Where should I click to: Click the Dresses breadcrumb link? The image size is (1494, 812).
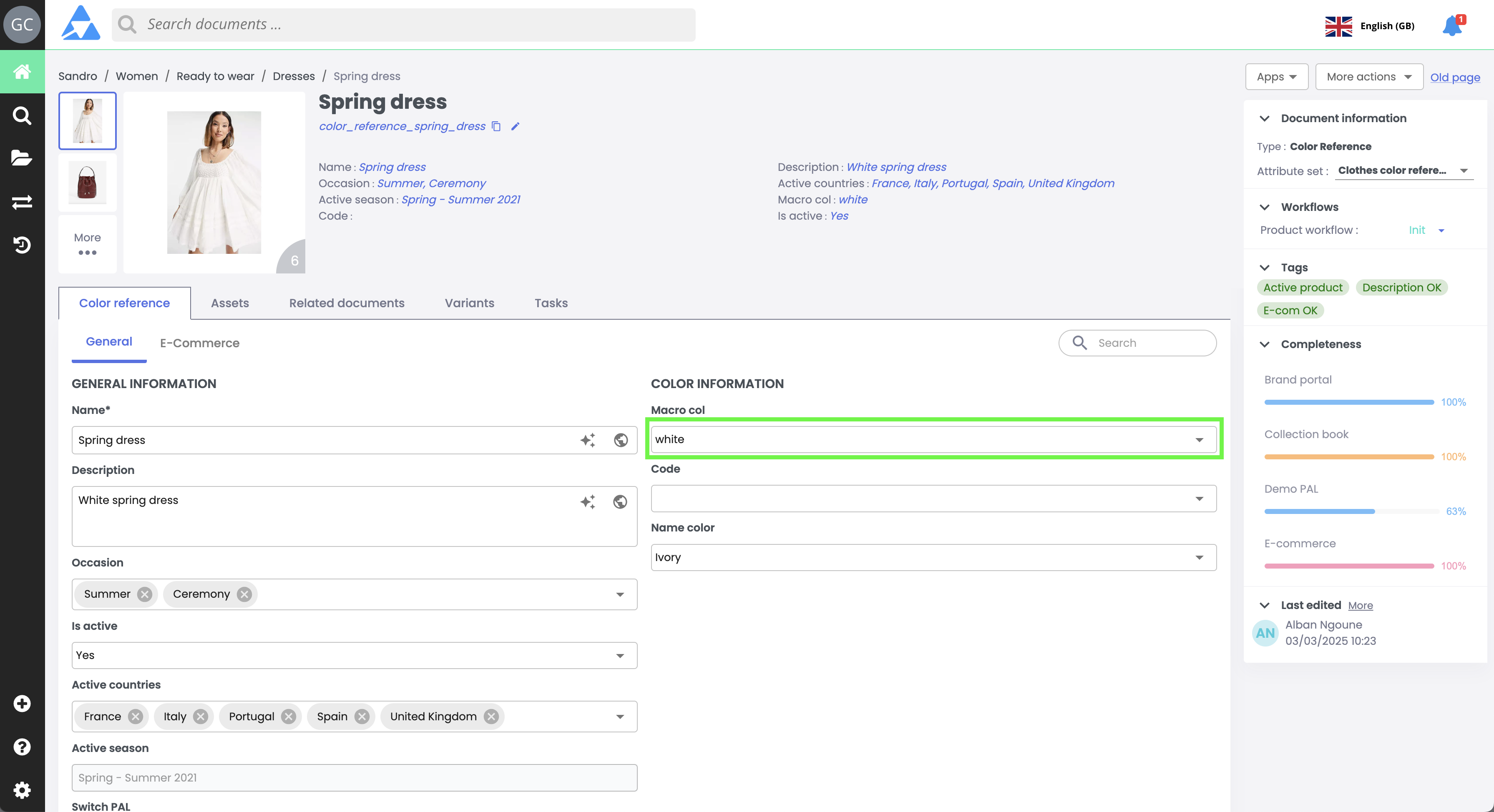click(x=294, y=76)
